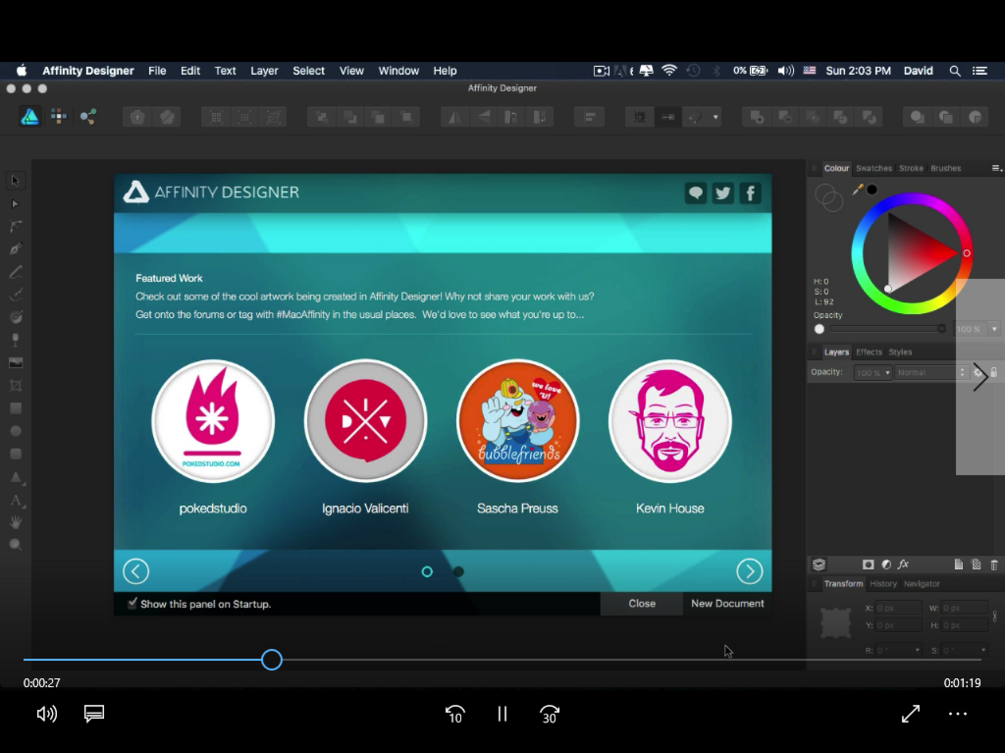Click the Facebook icon in welcome panel
The height and width of the screenshot is (753, 1005).
point(750,193)
